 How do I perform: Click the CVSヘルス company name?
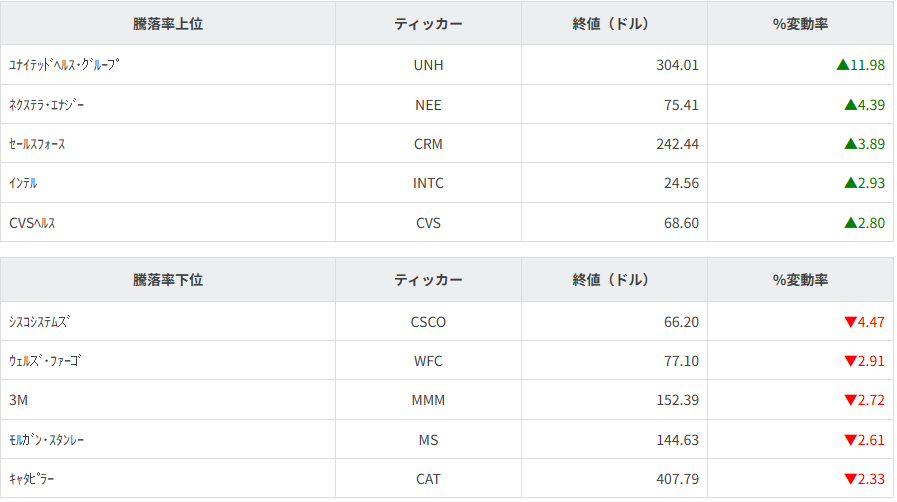[32, 223]
